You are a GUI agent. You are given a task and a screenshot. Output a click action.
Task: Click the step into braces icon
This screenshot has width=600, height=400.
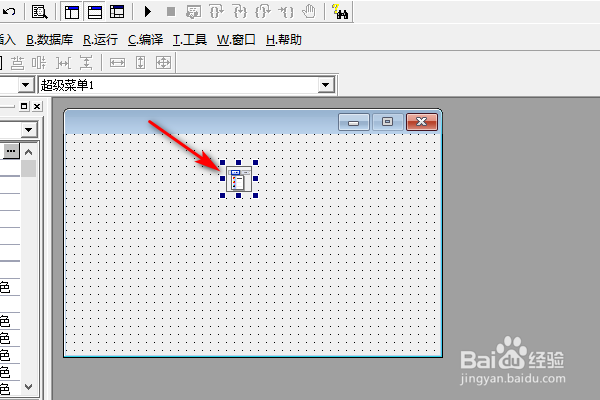point(240,12)
